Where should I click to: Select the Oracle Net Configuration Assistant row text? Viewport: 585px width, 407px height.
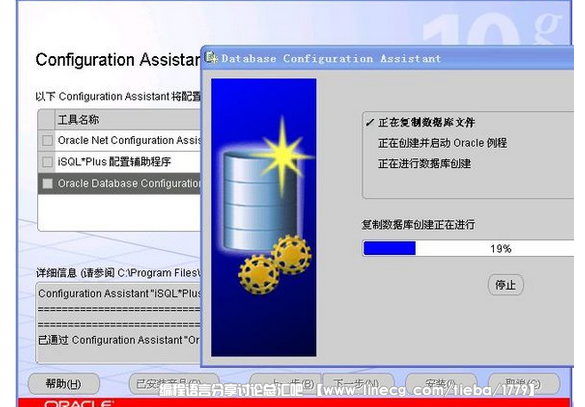129,140
